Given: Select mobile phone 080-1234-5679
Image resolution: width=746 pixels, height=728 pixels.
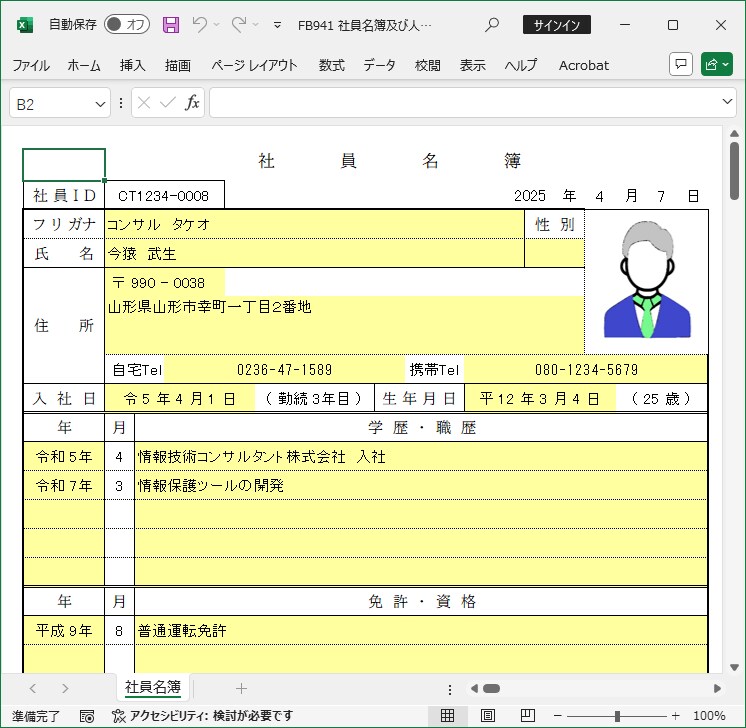Looking at the screenshot, I should pos(586,370).
